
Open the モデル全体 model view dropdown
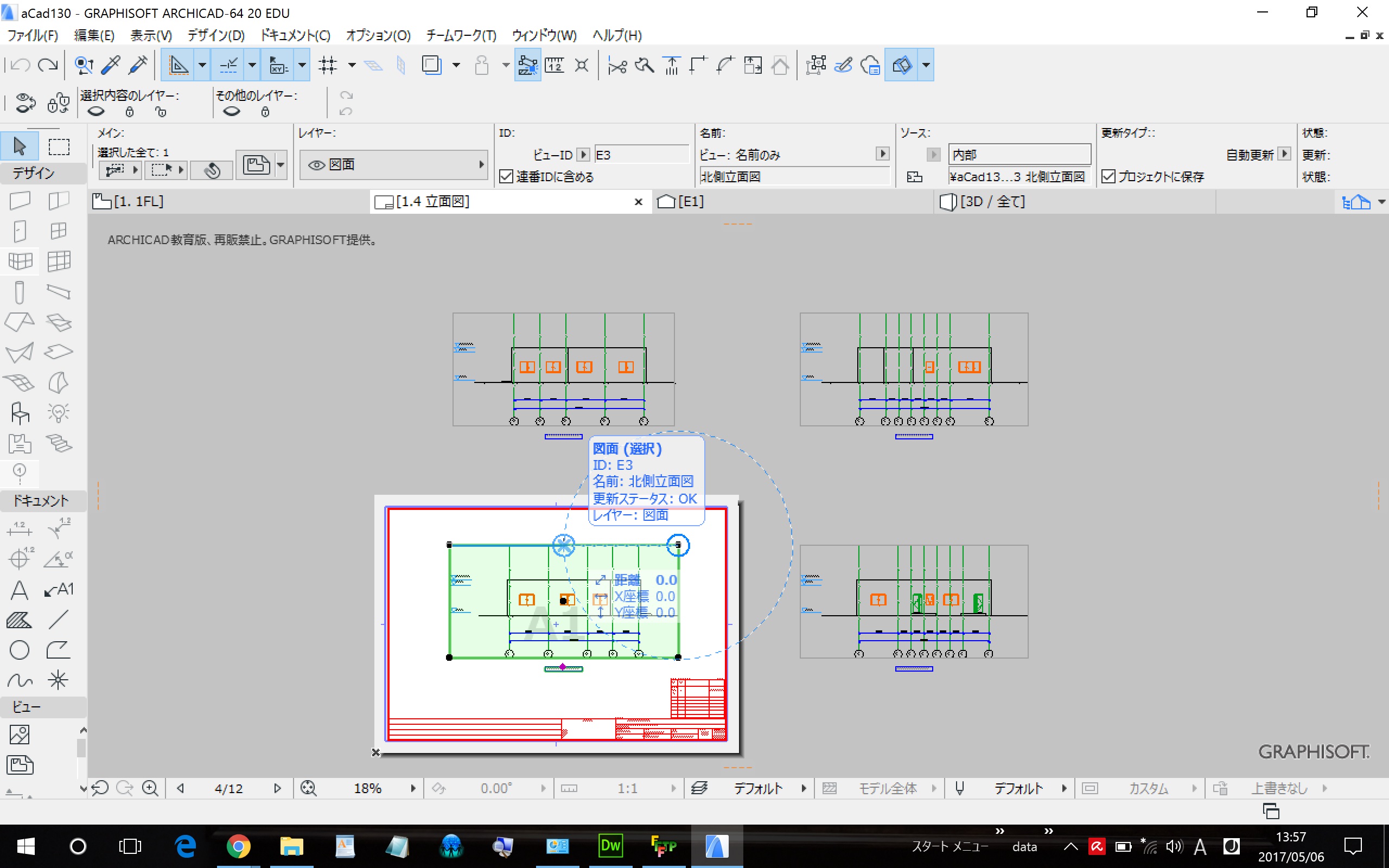[934, 788]
